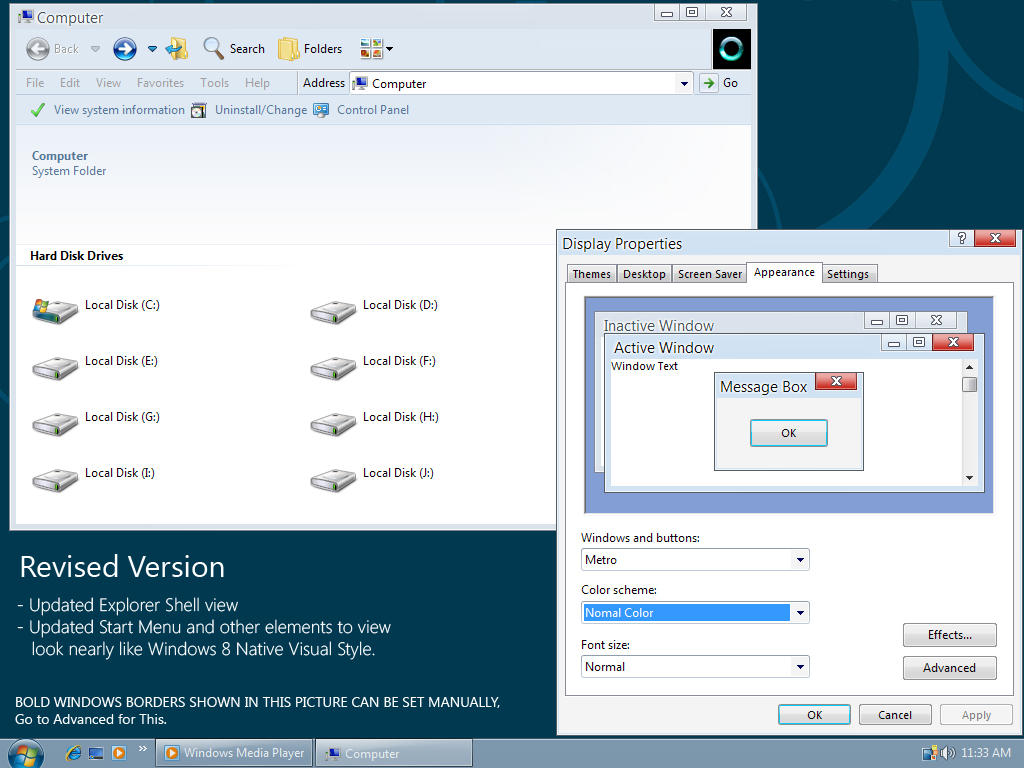Click the Advanced button in Display Properties
1024x768 pixels.
[x=949, y=667]
